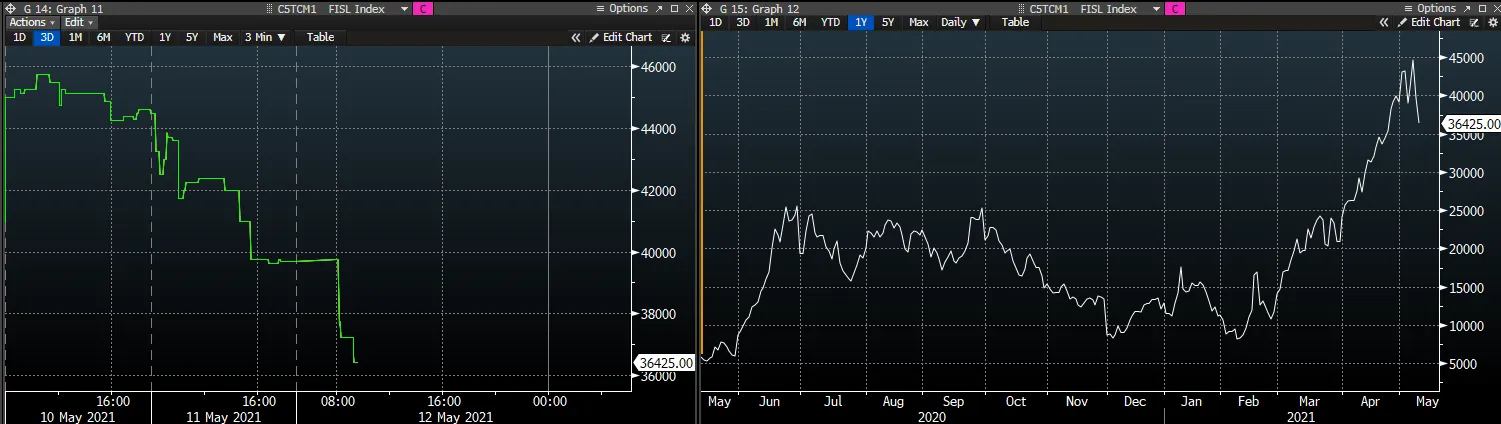Click 12 May 2021 date label
Screen dimensions: 1501x424
tap(456, 417)
